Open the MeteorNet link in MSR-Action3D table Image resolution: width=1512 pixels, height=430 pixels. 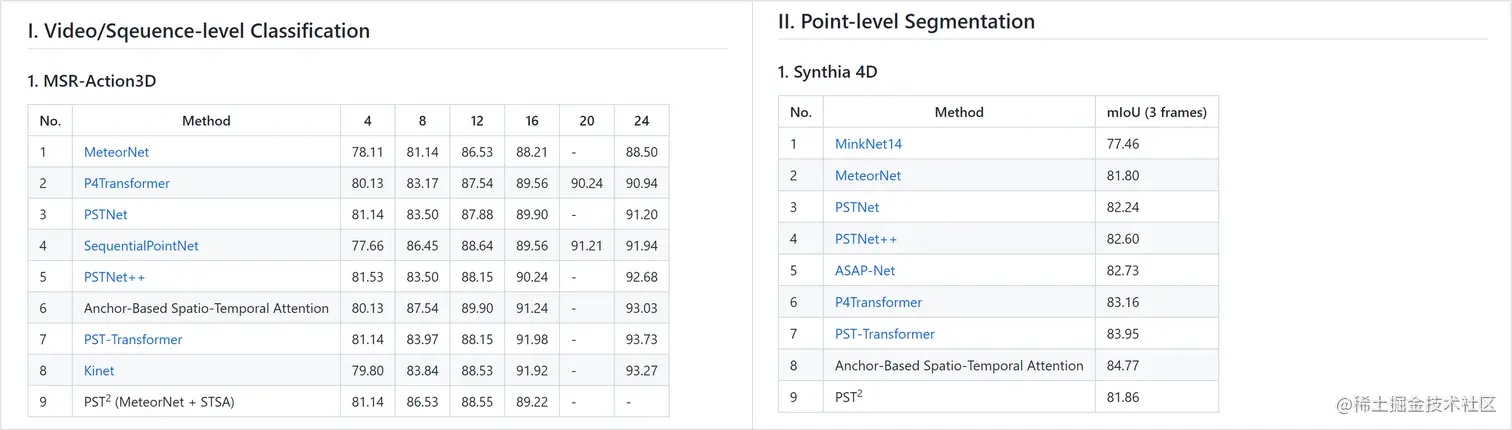click(x=116, y=152)
